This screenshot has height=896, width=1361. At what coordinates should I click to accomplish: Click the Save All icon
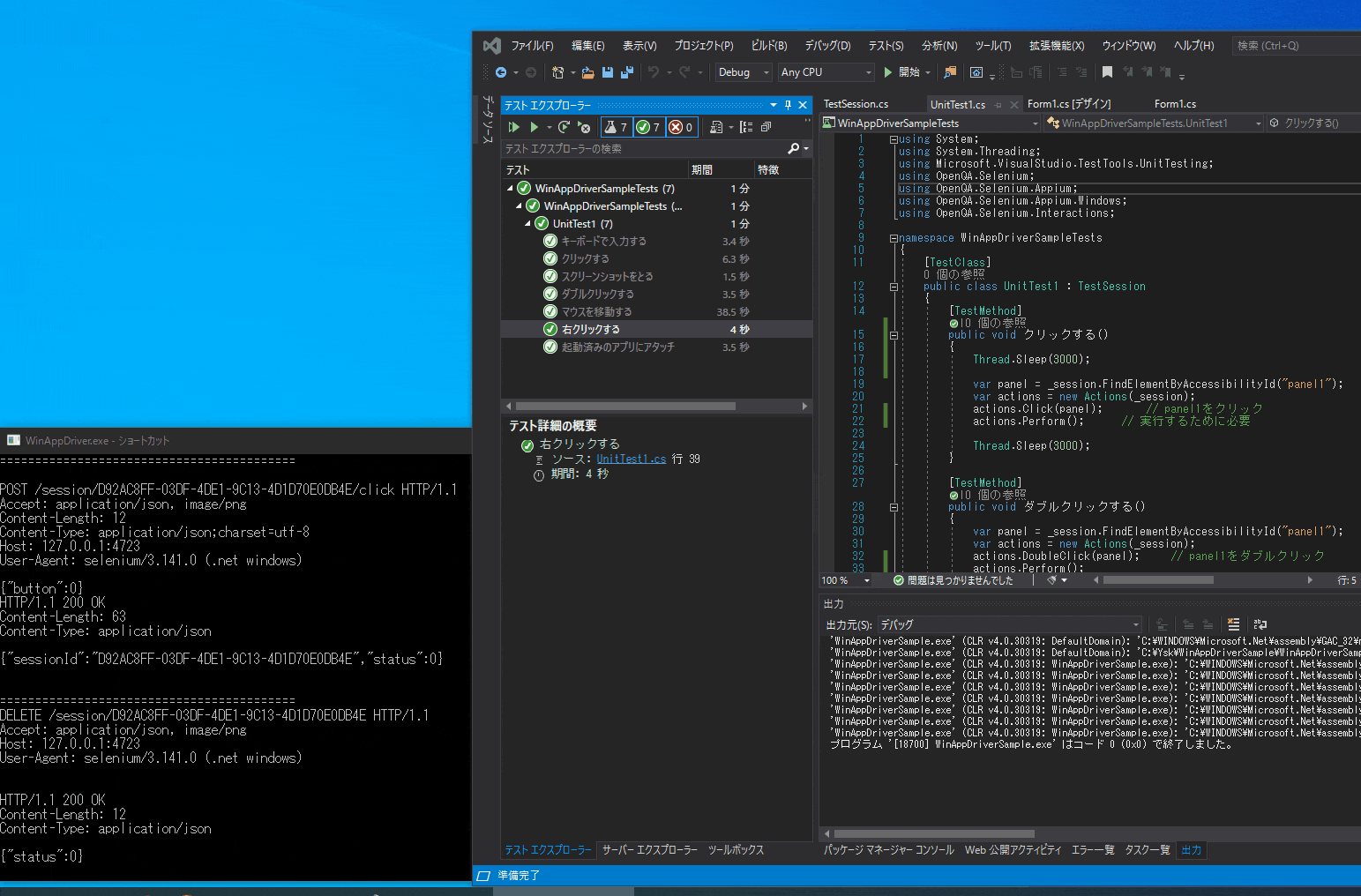[x=628, y=72]
